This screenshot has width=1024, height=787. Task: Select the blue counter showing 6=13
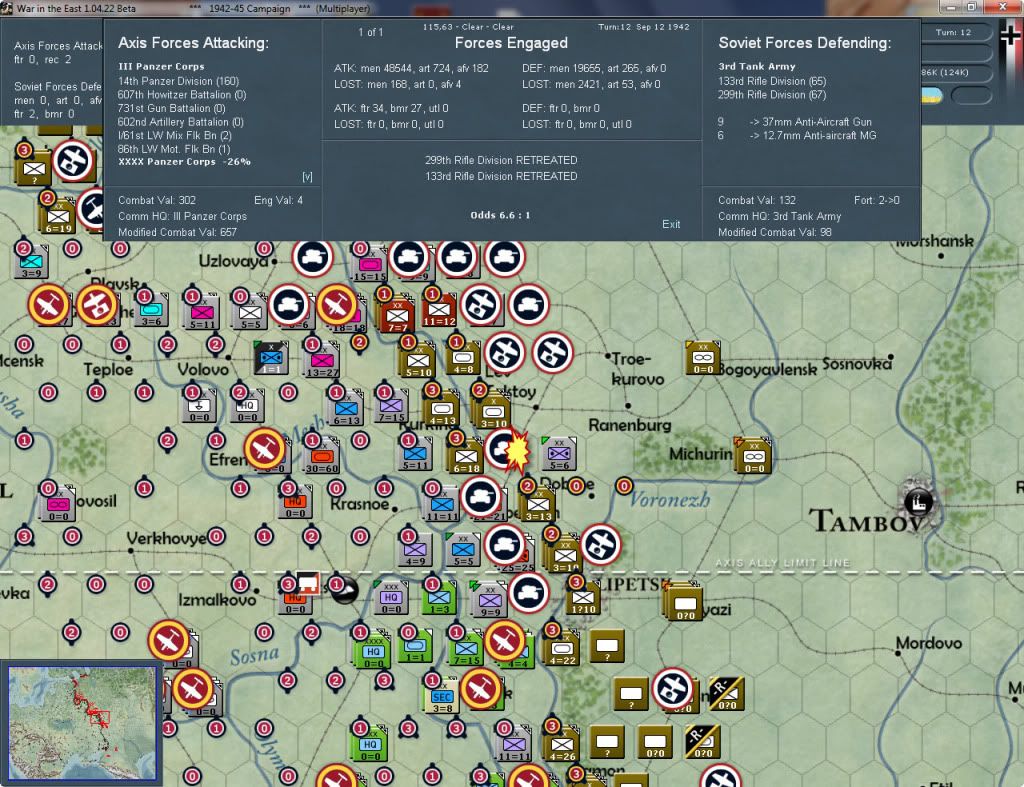click(346, 409)
